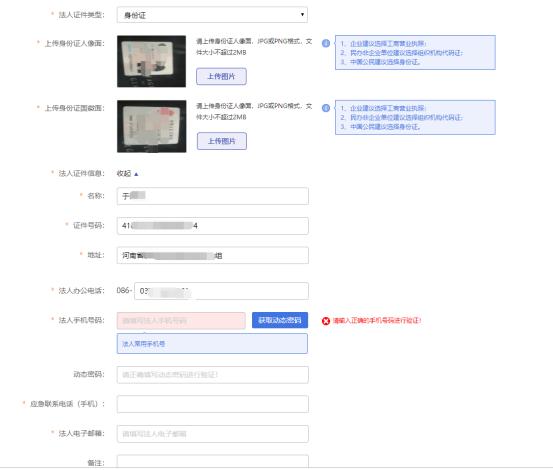This screenshot has width=553, height=470.
Task: Click the 动态密码 input field
Action: pyautogui.click(x=213, y=375)
